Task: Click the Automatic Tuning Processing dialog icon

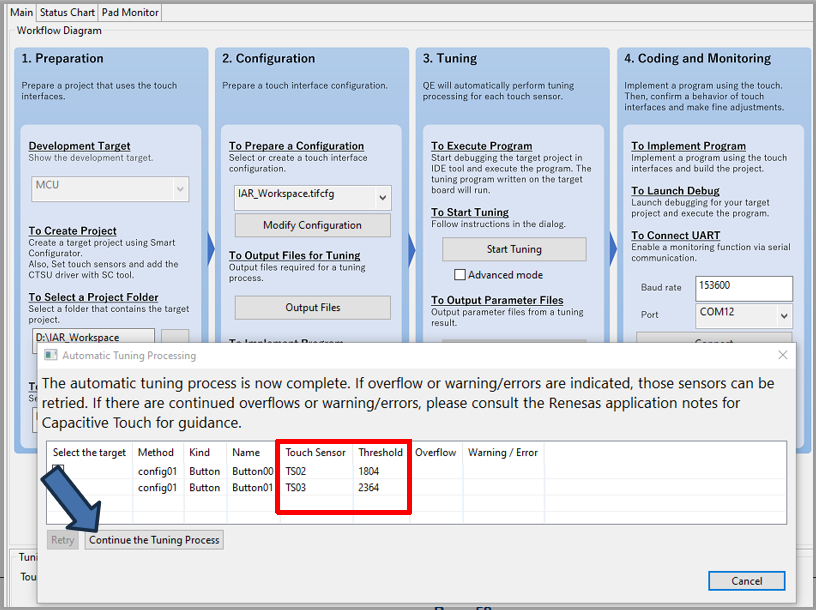Action: (x=50, y=355)
